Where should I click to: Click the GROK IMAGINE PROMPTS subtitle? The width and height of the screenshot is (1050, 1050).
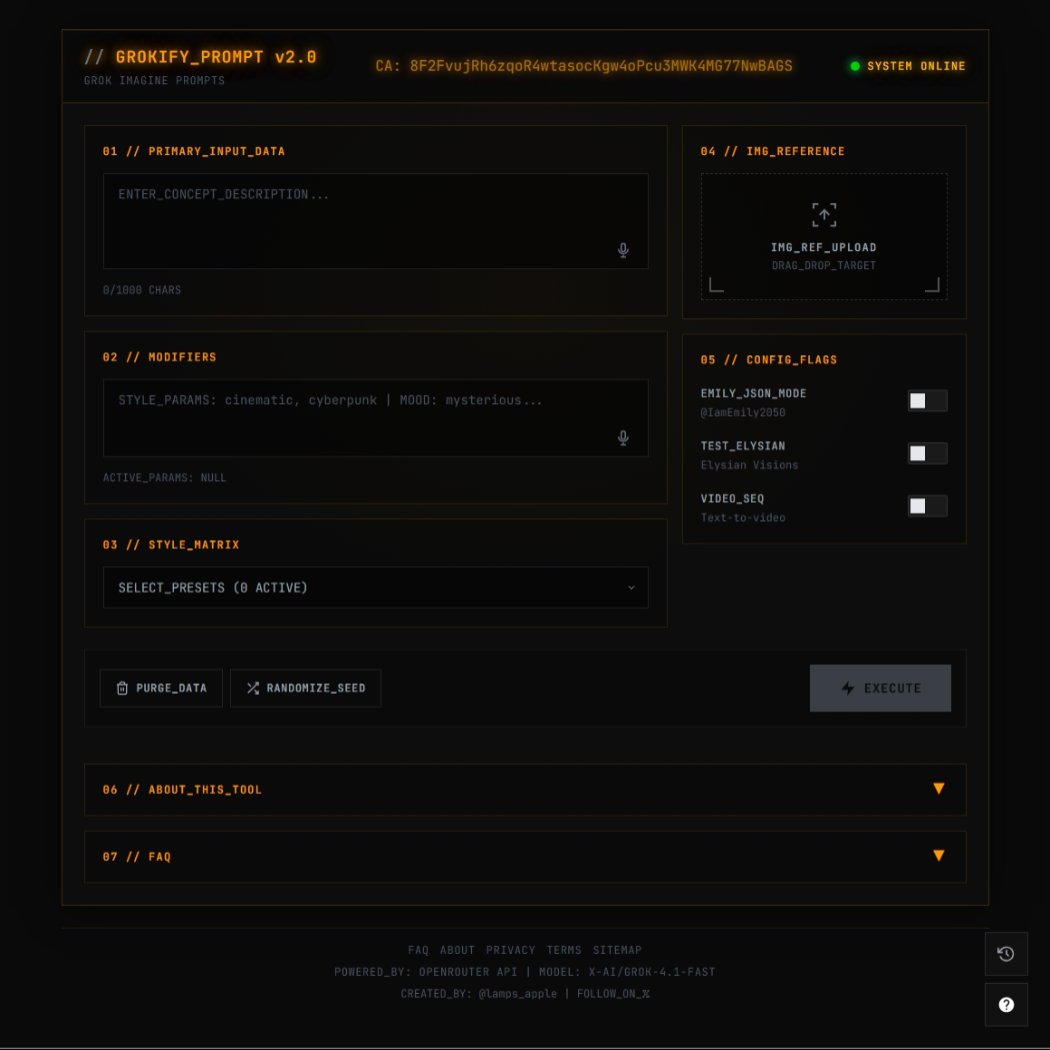pyautogui.click(x=154, y=80)
